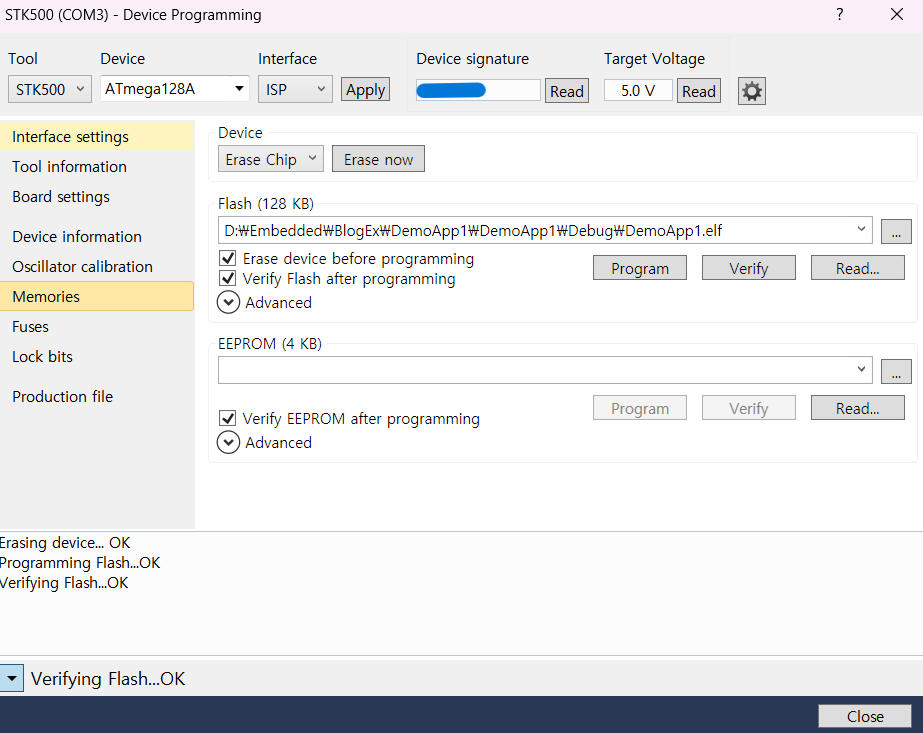
Task: Open the Production file page
Action: tap(97, 397)
